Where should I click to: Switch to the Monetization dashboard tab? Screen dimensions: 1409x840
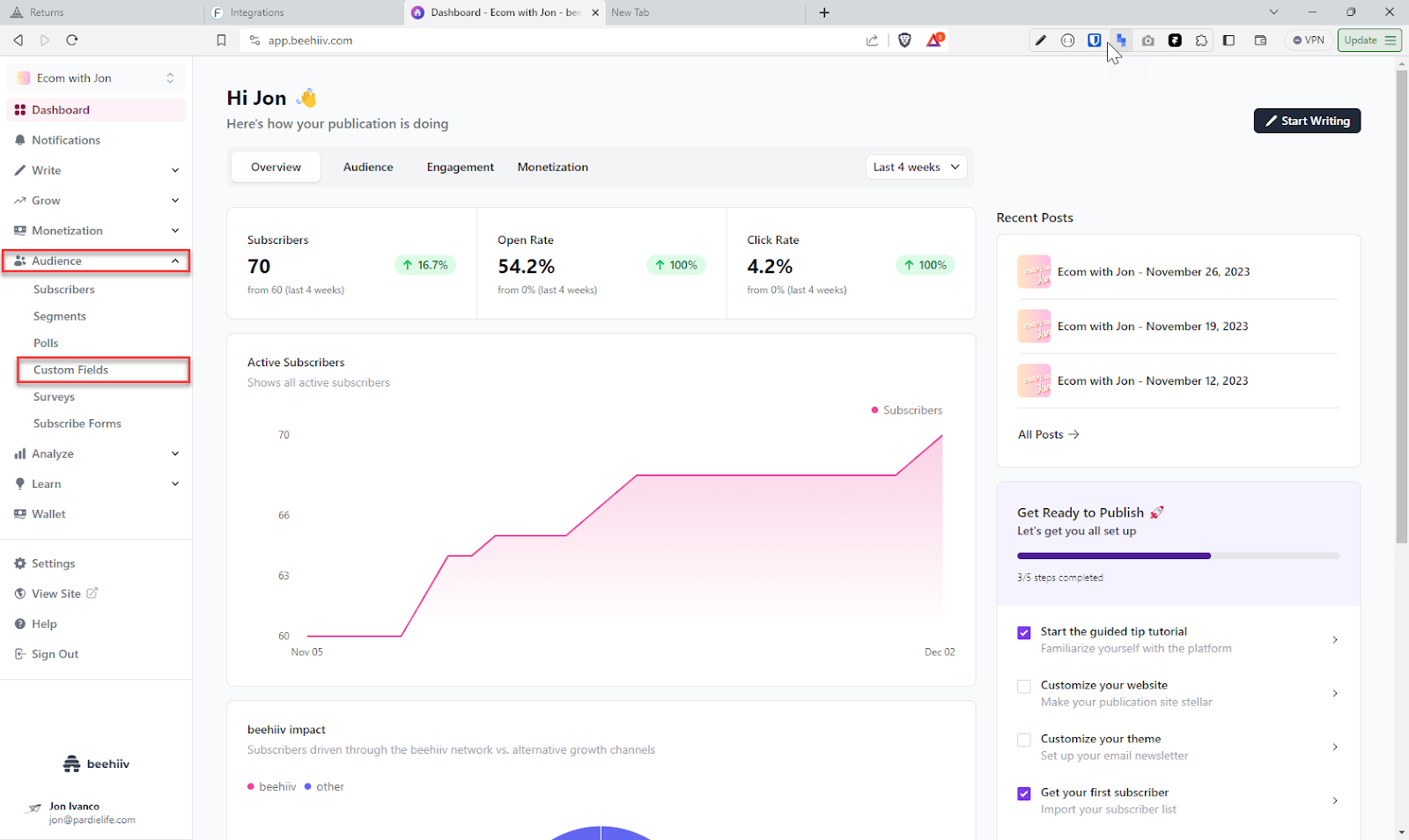pyautogui.click(x=553, y=167)
